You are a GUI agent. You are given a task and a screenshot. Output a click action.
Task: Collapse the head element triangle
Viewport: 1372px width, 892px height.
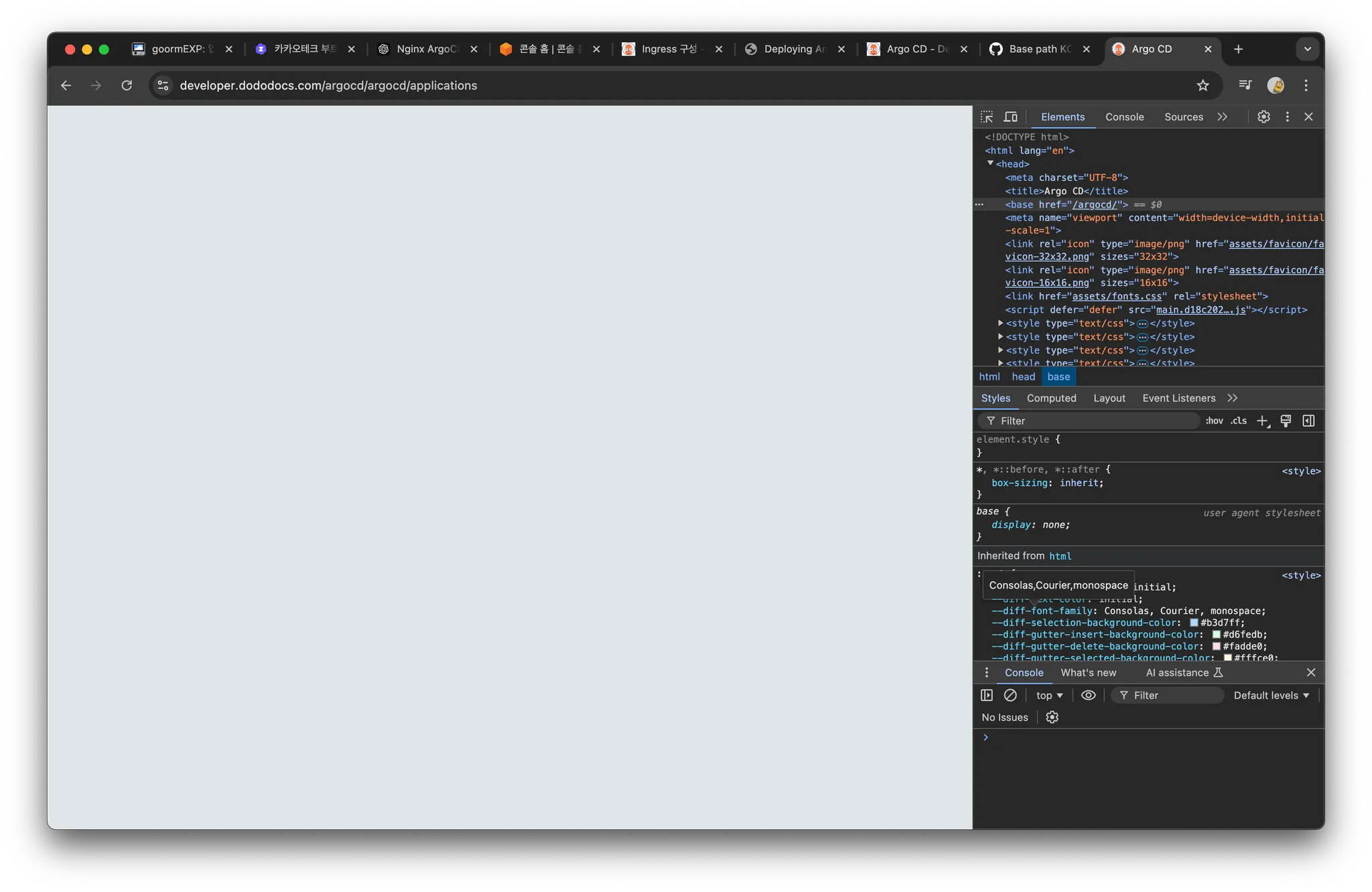click(x=990, y=163)
